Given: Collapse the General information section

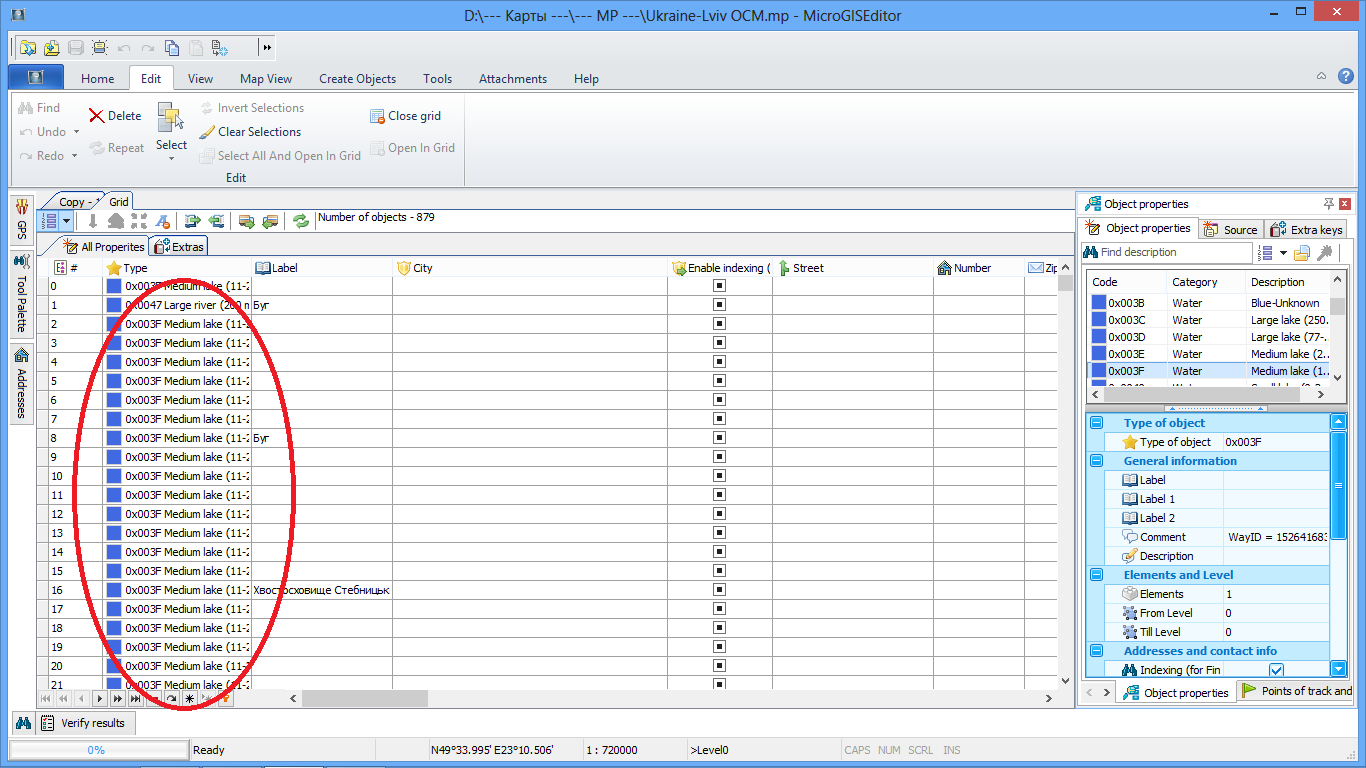Looking at the screenshot, I should [x=1096, y=461].
